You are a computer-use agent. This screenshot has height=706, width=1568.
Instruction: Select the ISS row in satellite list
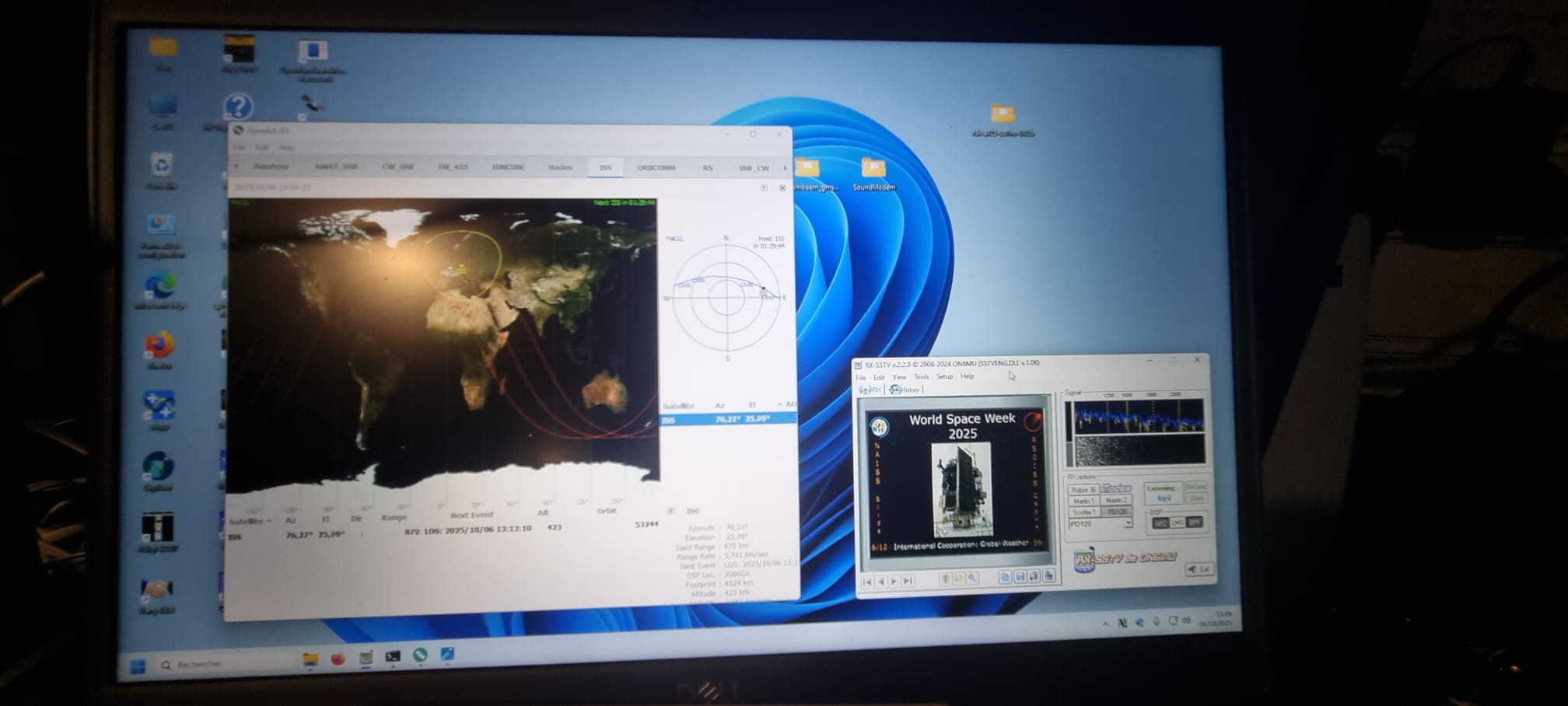pyautogui.click(x=727, y=419)
